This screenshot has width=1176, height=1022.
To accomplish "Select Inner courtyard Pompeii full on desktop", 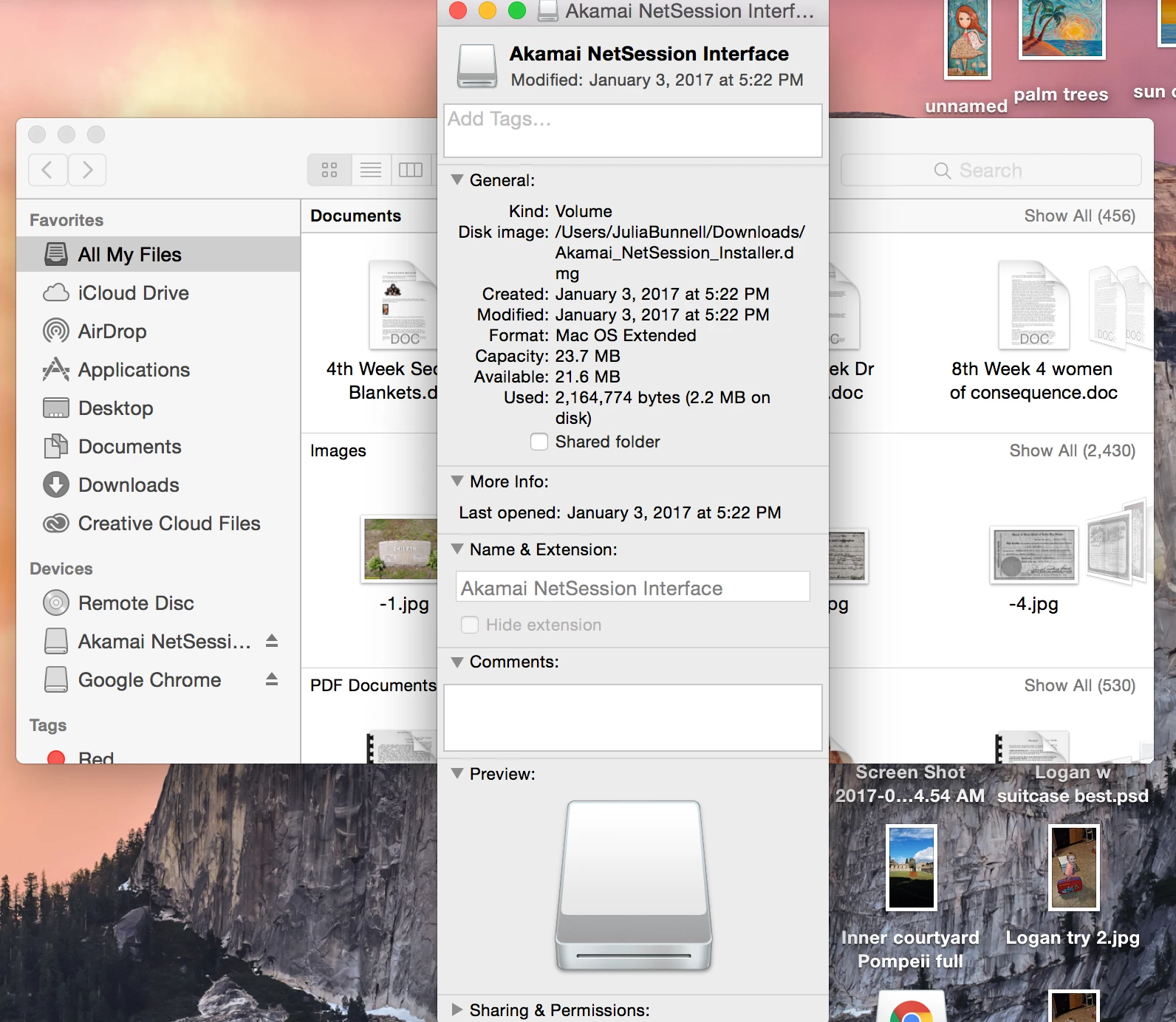I will [911, 897].
